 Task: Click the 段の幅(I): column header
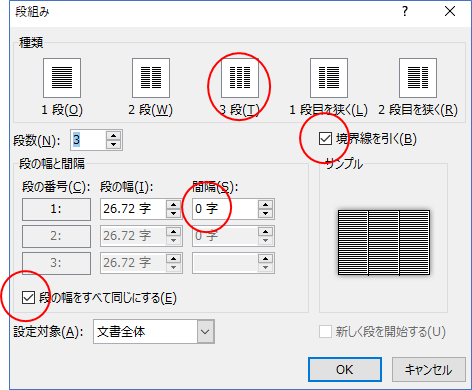point(127,187)
